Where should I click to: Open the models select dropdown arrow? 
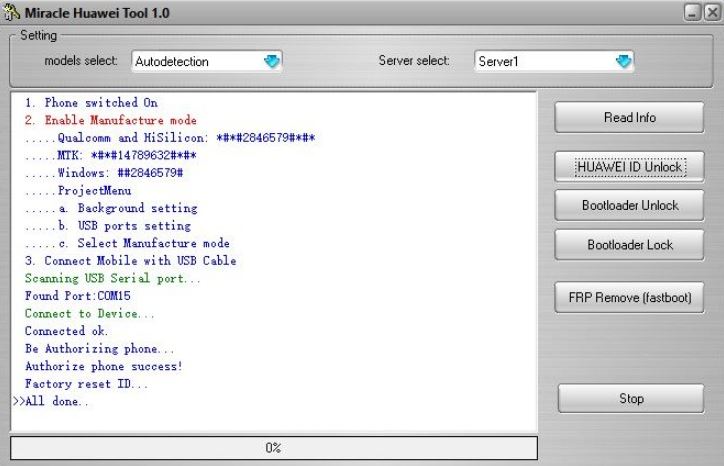(272, 61)
